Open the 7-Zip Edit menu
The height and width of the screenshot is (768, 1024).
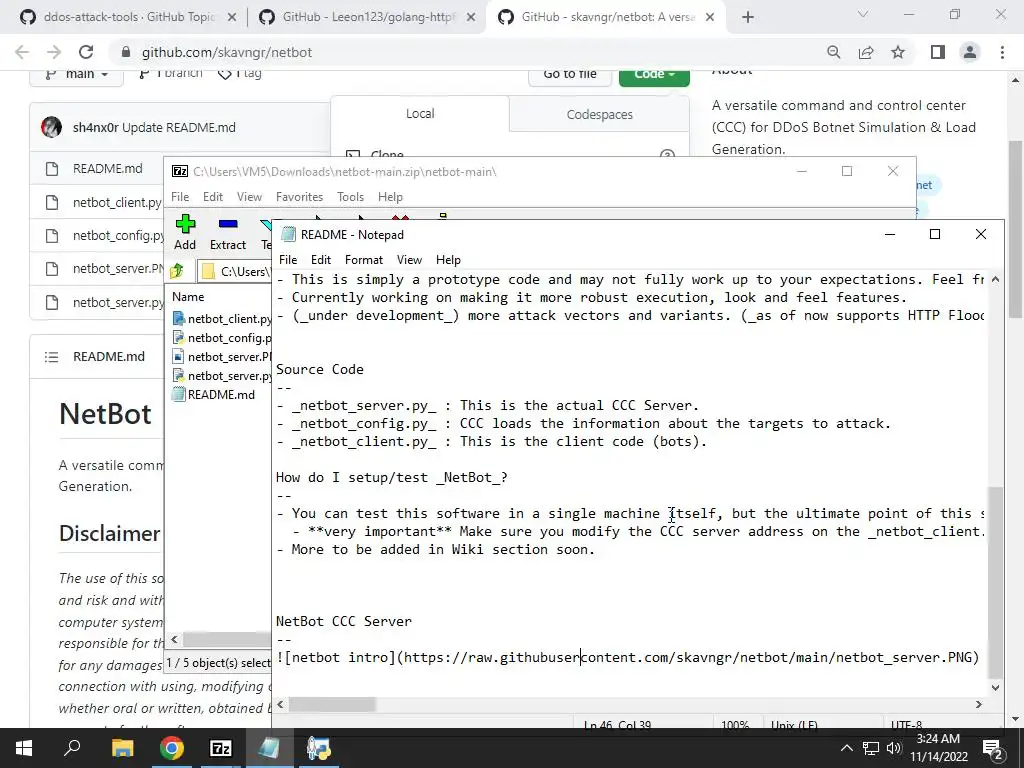(213, 197)
